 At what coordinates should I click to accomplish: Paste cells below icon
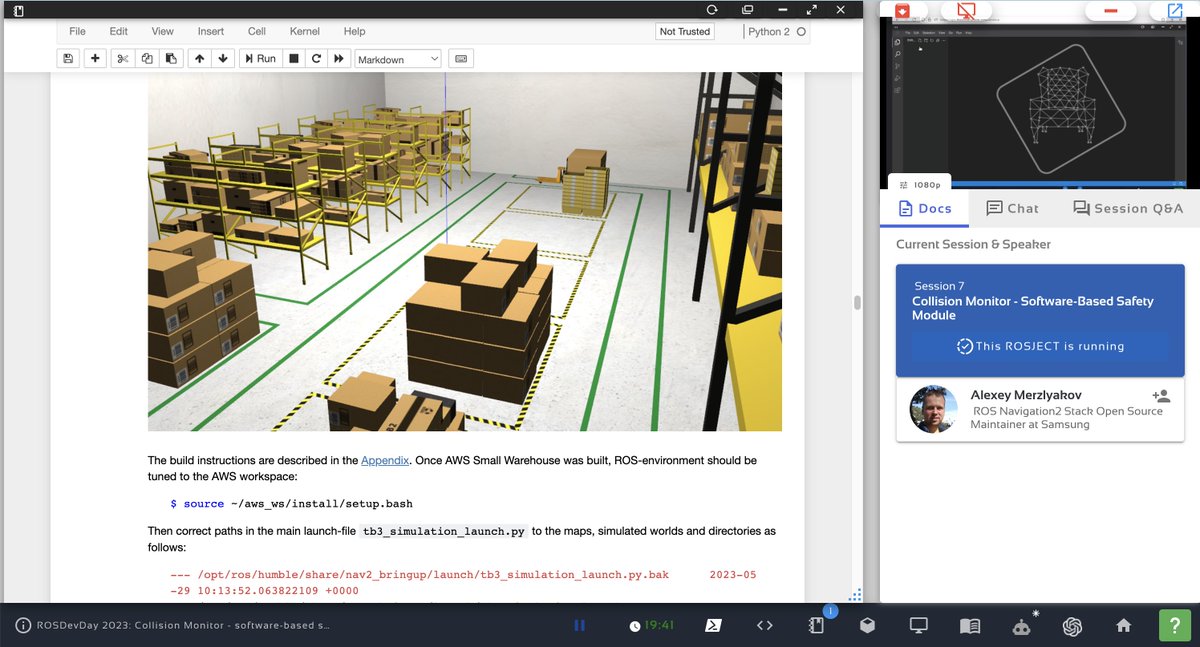171,59
